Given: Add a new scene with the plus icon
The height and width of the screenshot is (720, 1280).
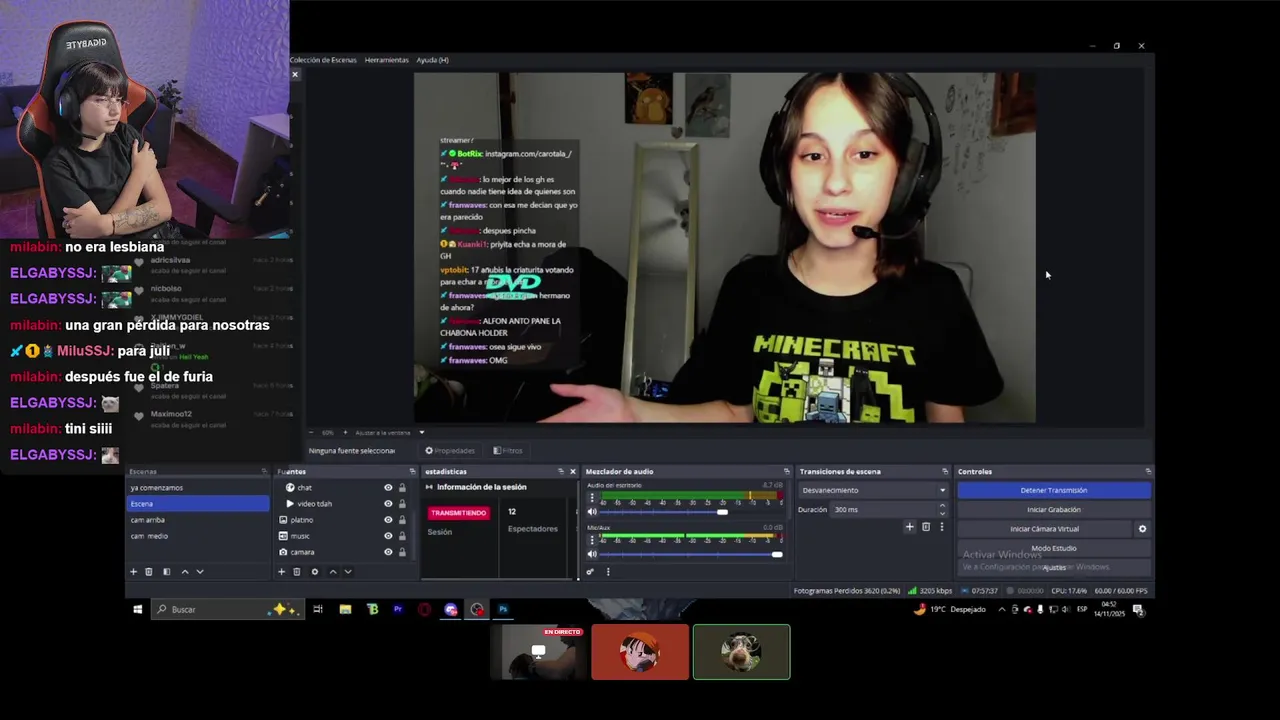Looking at the screenshot, I should 133,572.
